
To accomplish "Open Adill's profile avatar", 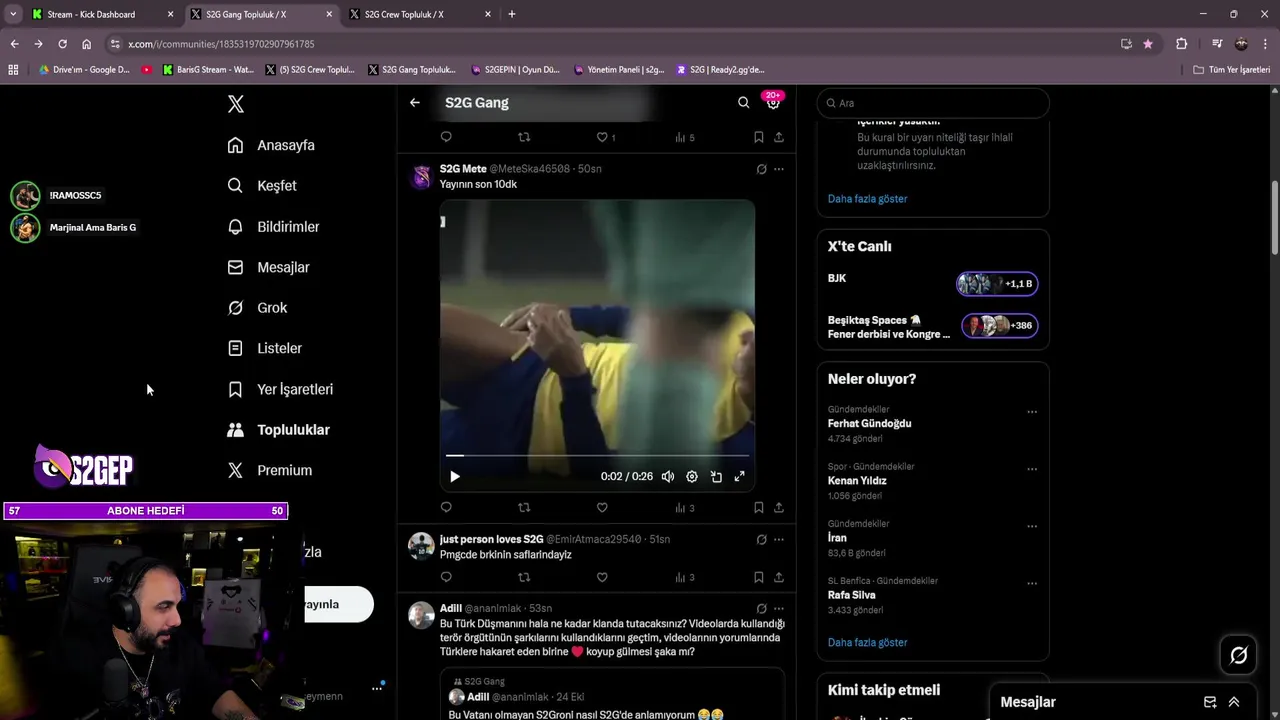I will 421,615.
